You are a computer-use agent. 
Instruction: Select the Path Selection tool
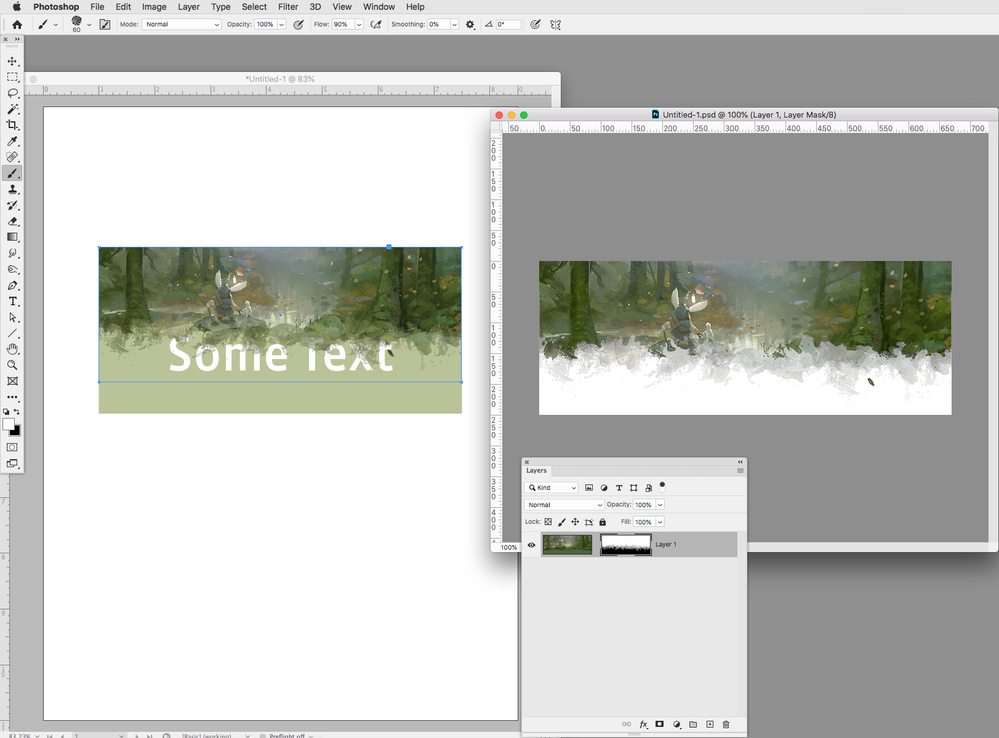point(12,317)
